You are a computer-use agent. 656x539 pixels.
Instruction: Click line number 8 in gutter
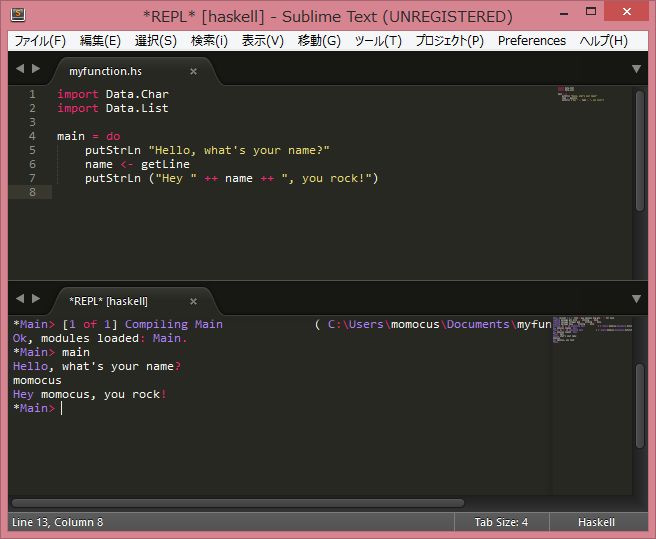coord(32,192)
